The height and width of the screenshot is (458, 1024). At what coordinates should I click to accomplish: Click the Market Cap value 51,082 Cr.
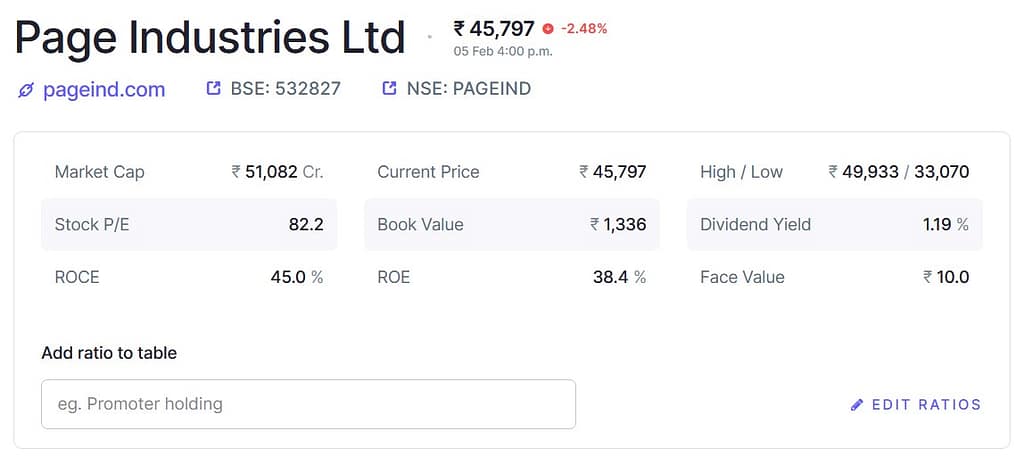[x=277, y=172]
